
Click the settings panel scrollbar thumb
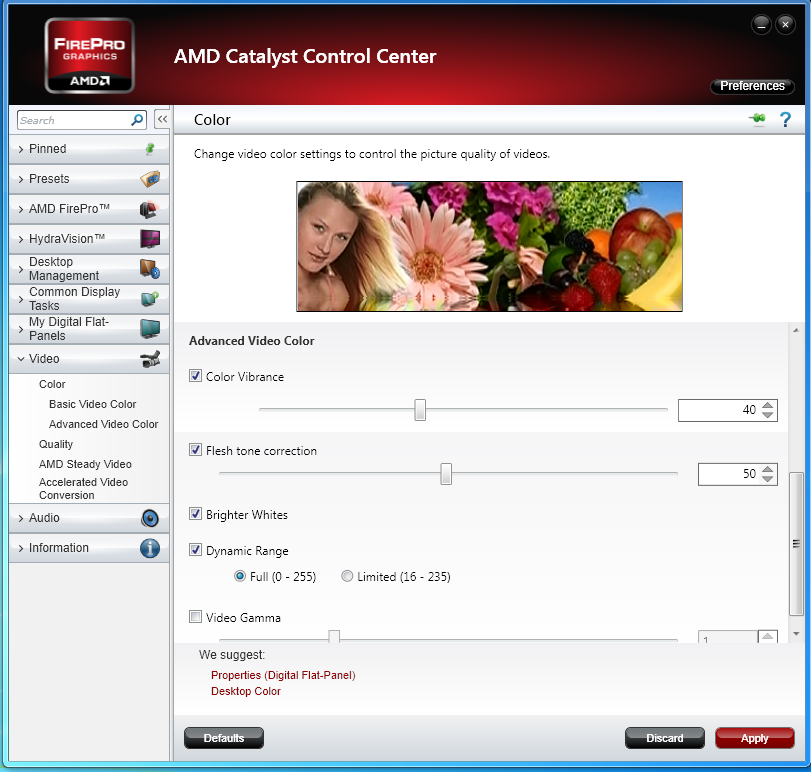796,543
